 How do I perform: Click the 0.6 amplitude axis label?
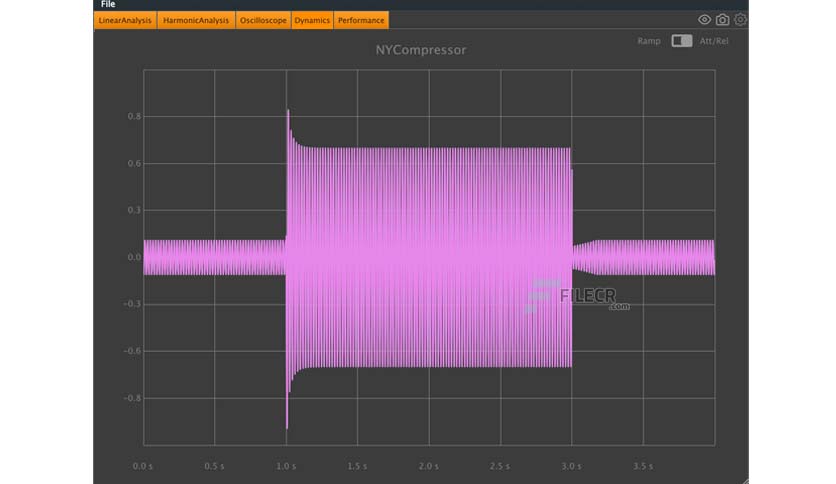click(x=134, y=163)
